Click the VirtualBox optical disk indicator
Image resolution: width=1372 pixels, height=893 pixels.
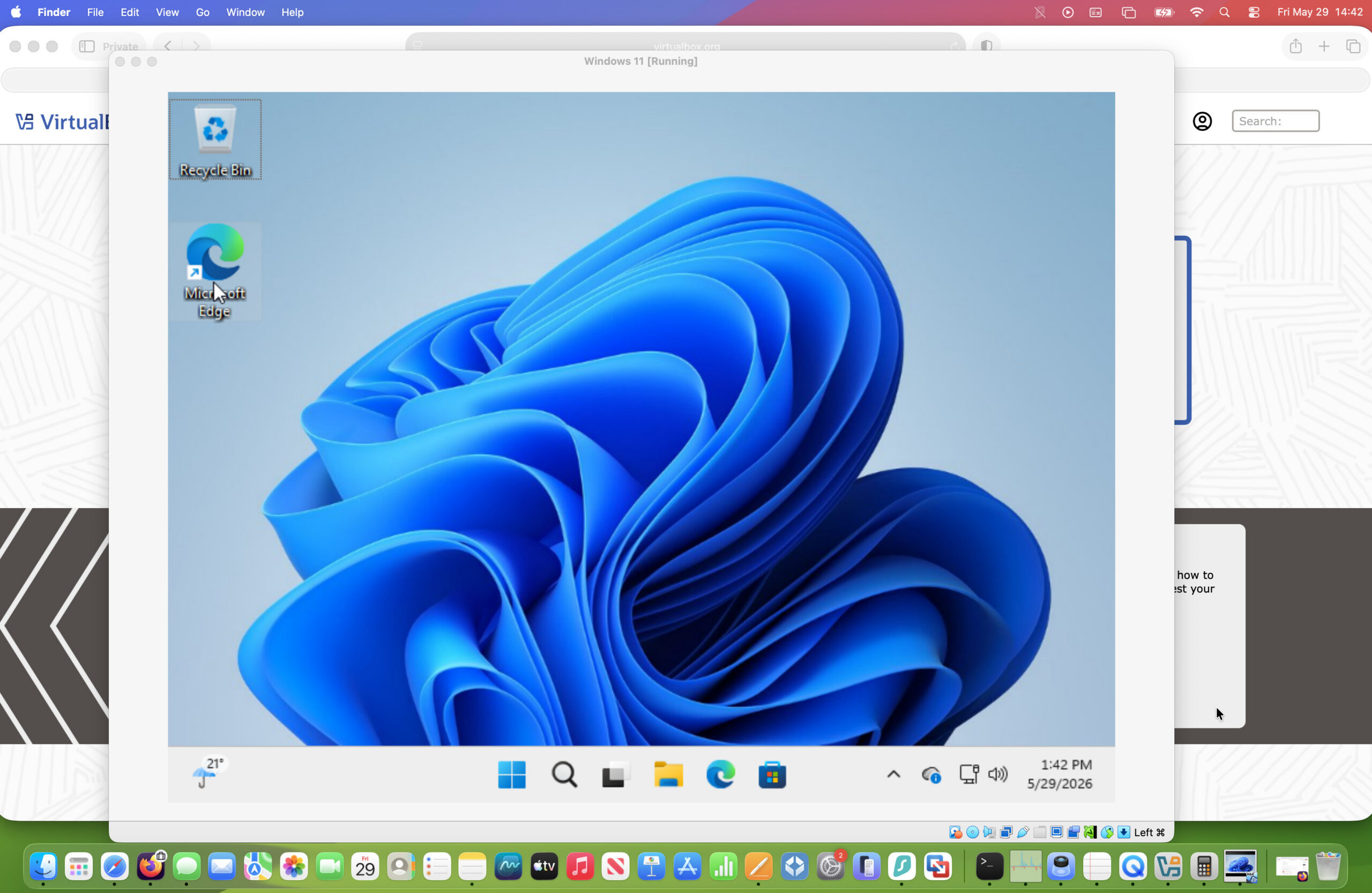coord(973,832)
